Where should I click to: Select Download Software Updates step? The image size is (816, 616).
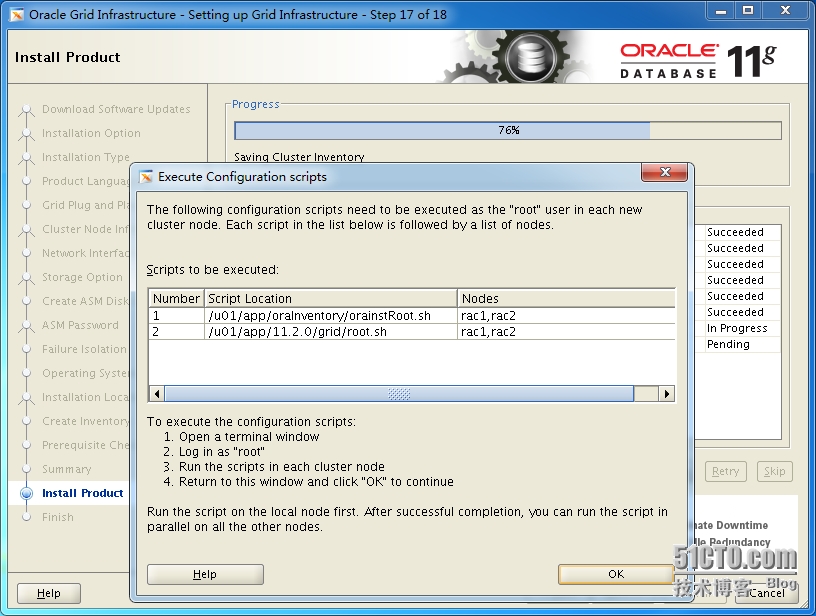(x=116, y=109)
